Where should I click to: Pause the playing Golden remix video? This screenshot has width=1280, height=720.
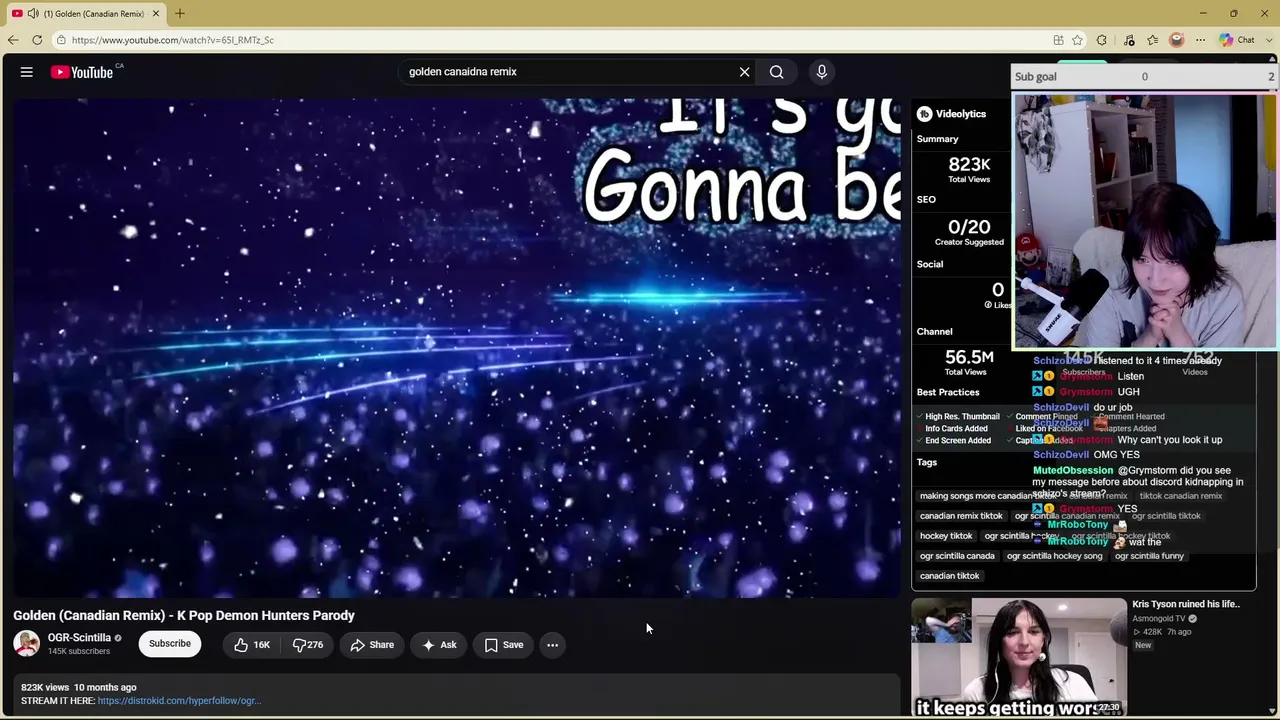coord(456,347)
